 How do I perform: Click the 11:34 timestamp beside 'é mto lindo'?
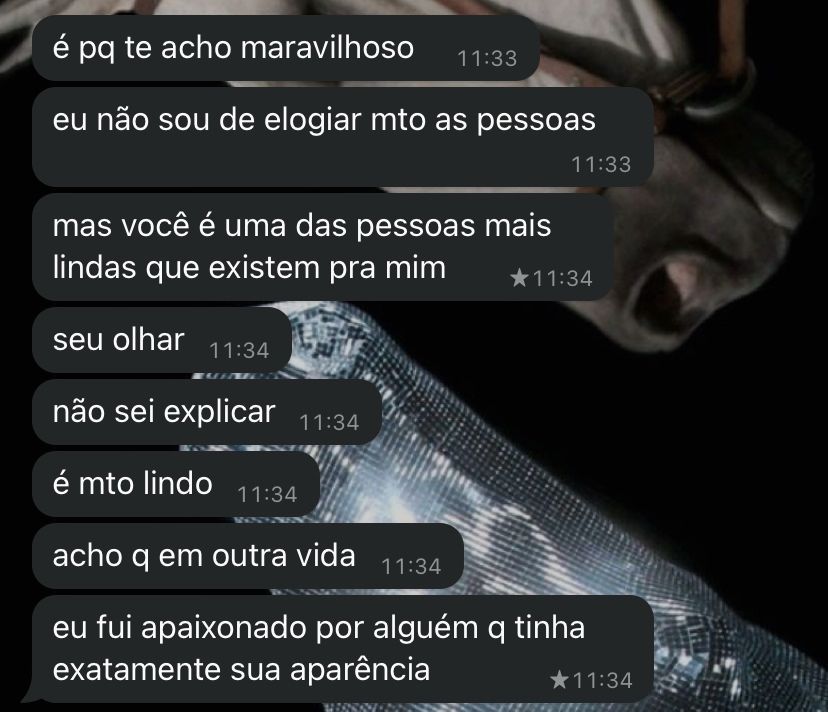pyautogui.click(x=267, y=494)
